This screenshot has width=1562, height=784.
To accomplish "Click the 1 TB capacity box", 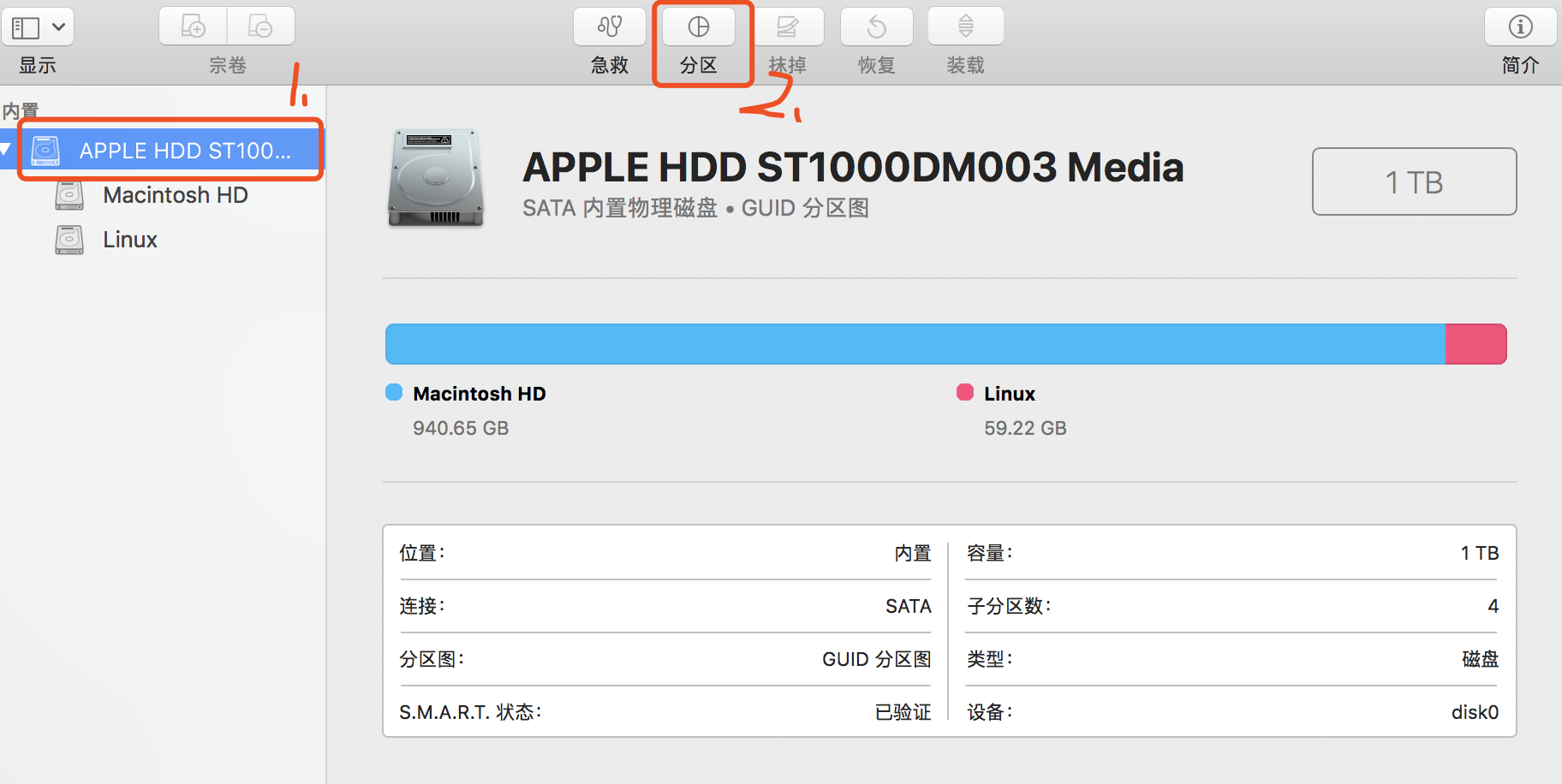I will click(x=1415, y=181).
